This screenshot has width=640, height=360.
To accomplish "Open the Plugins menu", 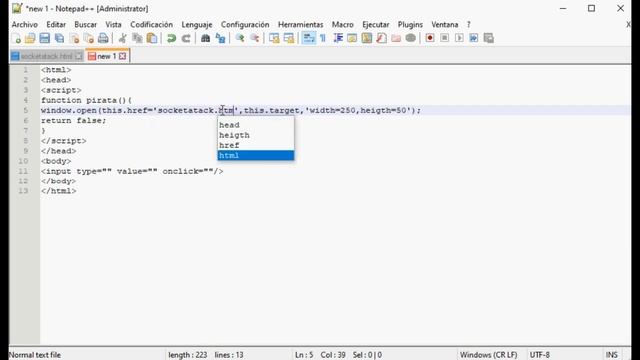I will 410,24.
